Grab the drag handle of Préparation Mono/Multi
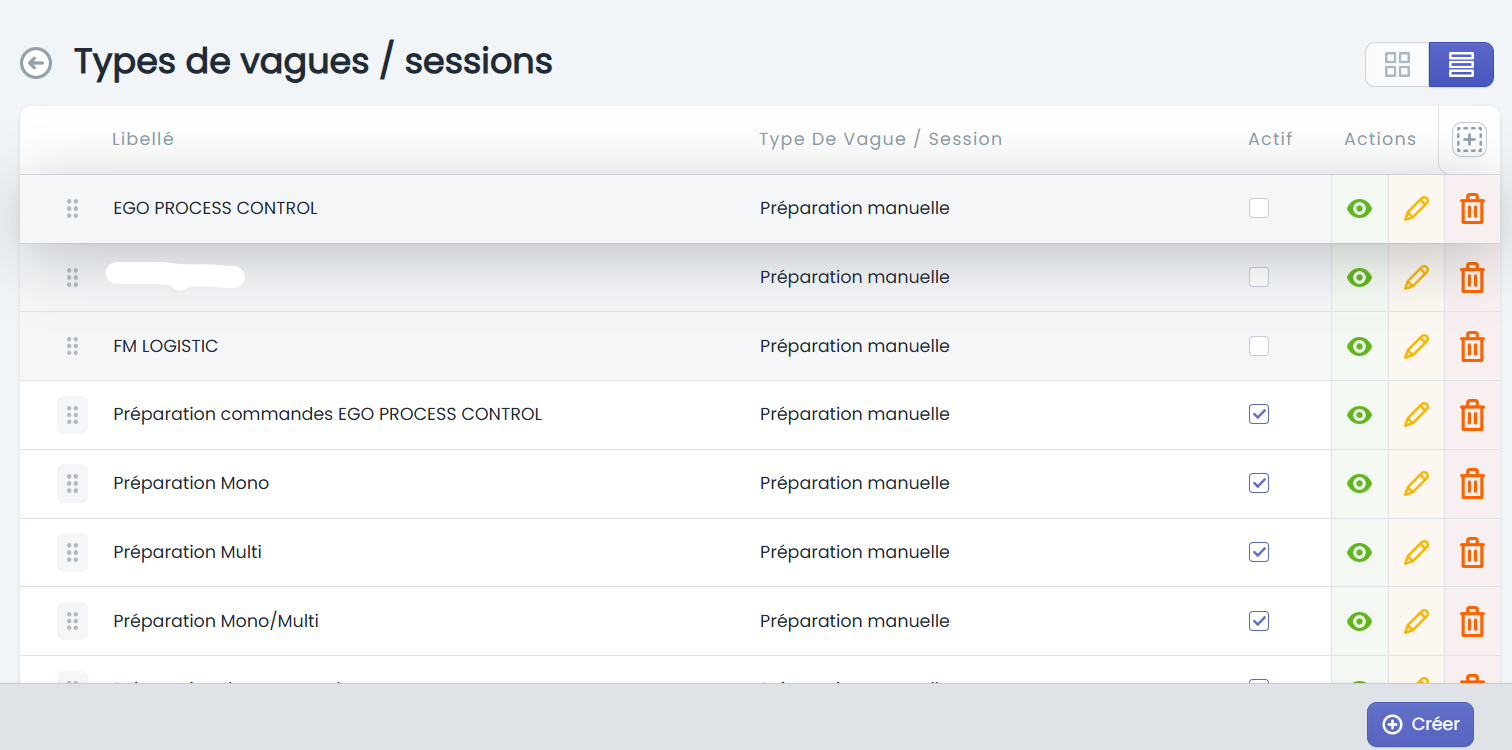Screen dimensions: 1512x750 click(x=72, y=621)
